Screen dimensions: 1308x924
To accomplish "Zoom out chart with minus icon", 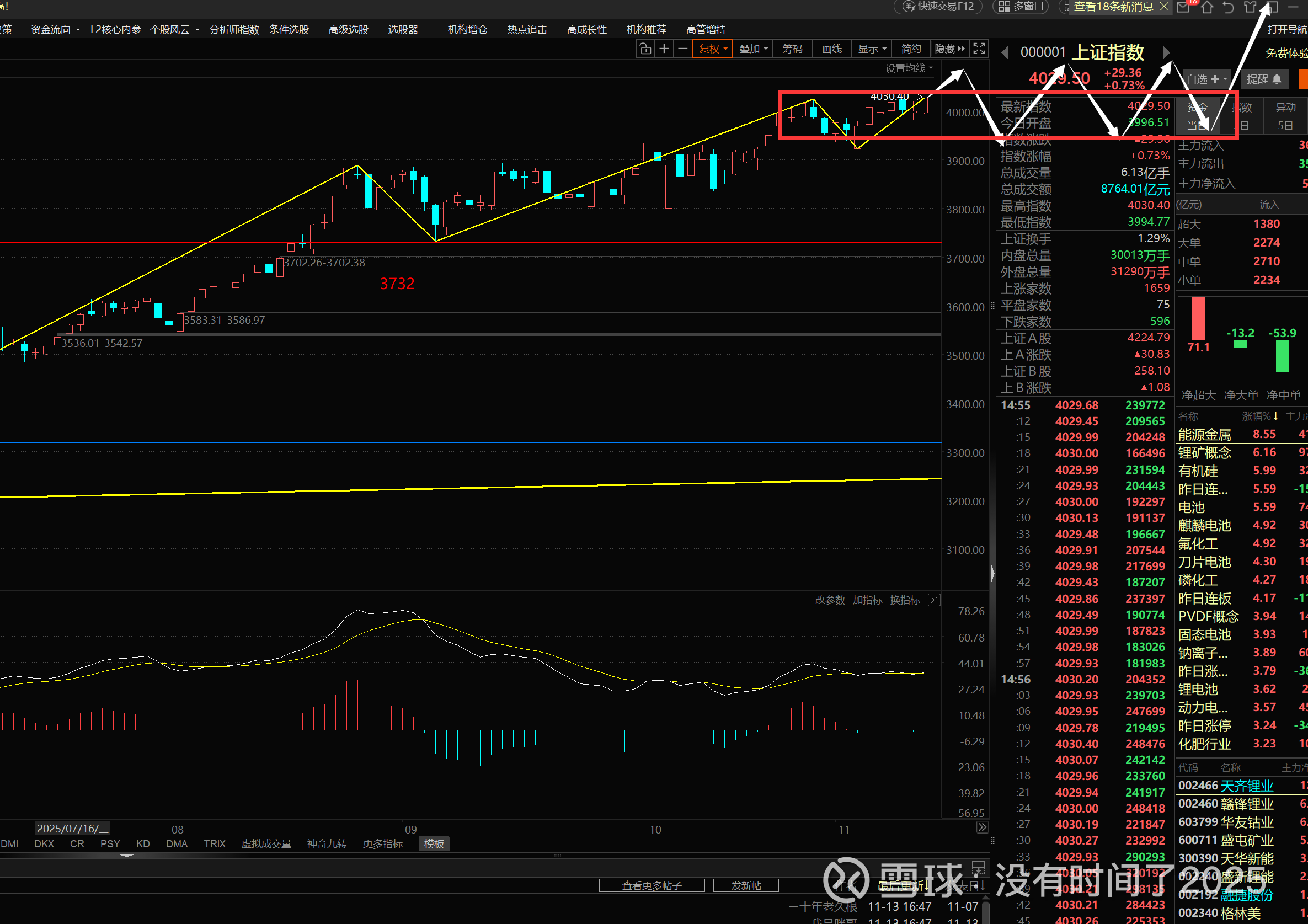I will click(682, 49).
